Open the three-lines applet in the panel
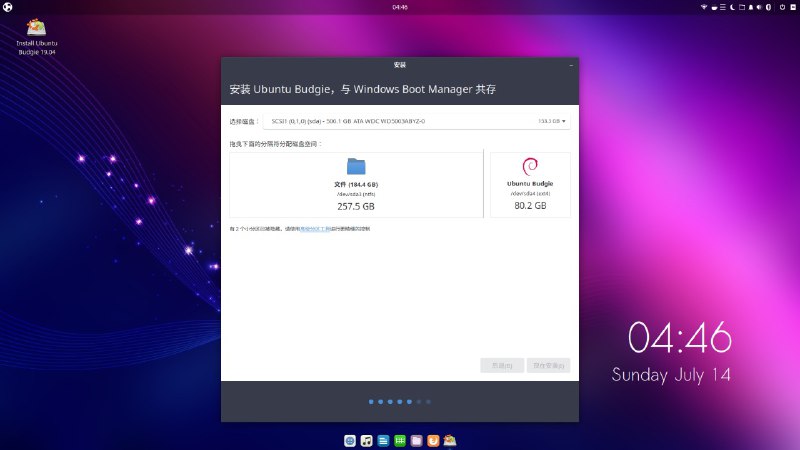This screenshot has width=800, height=450. click(x=723, y=7)
